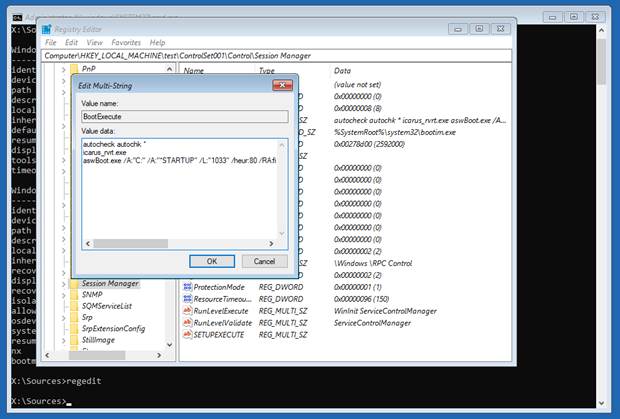
Task: Click the '0x00278d00 (2592000)' data cell
Action: point(369,144)
